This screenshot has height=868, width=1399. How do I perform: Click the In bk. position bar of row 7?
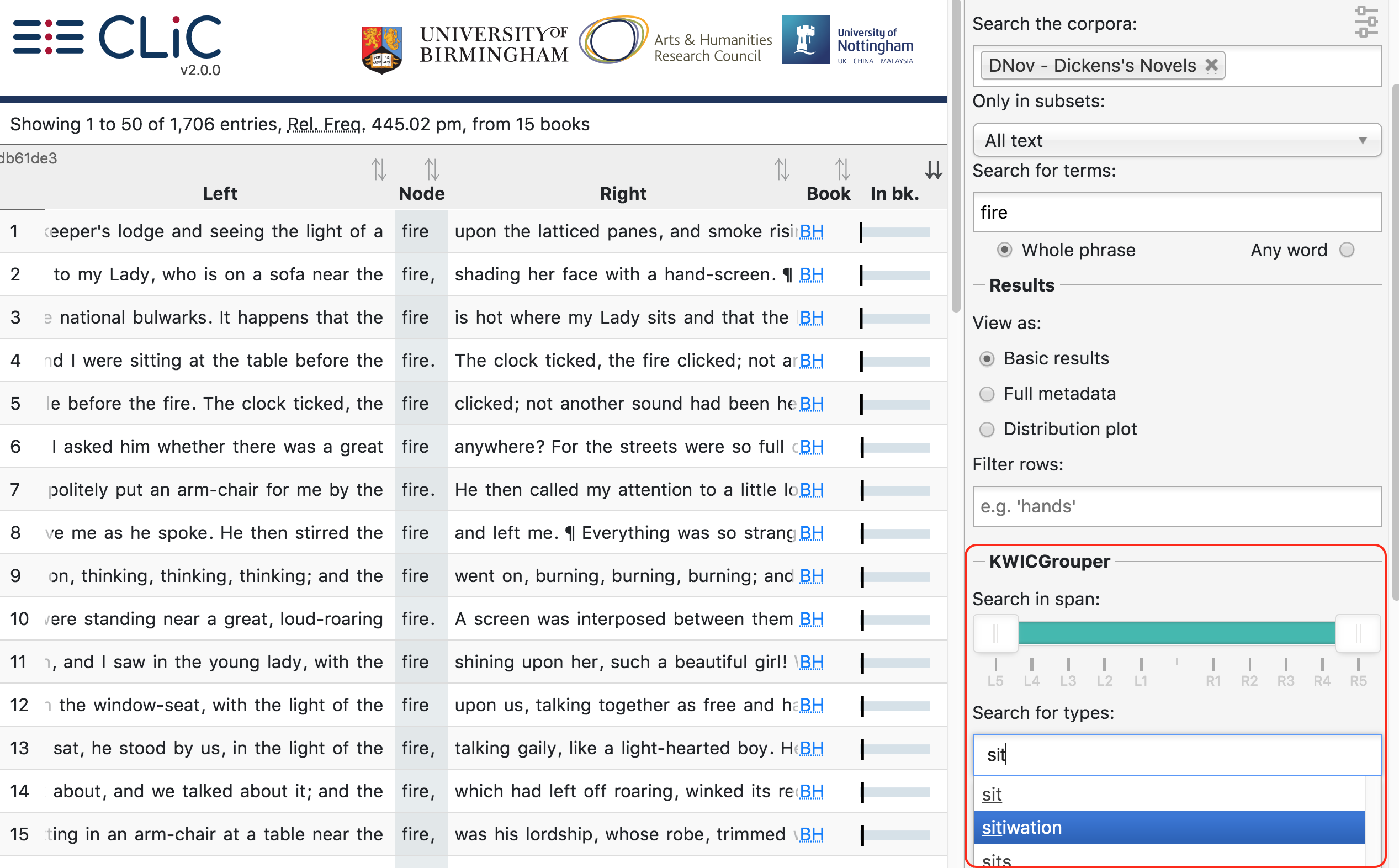895,490
